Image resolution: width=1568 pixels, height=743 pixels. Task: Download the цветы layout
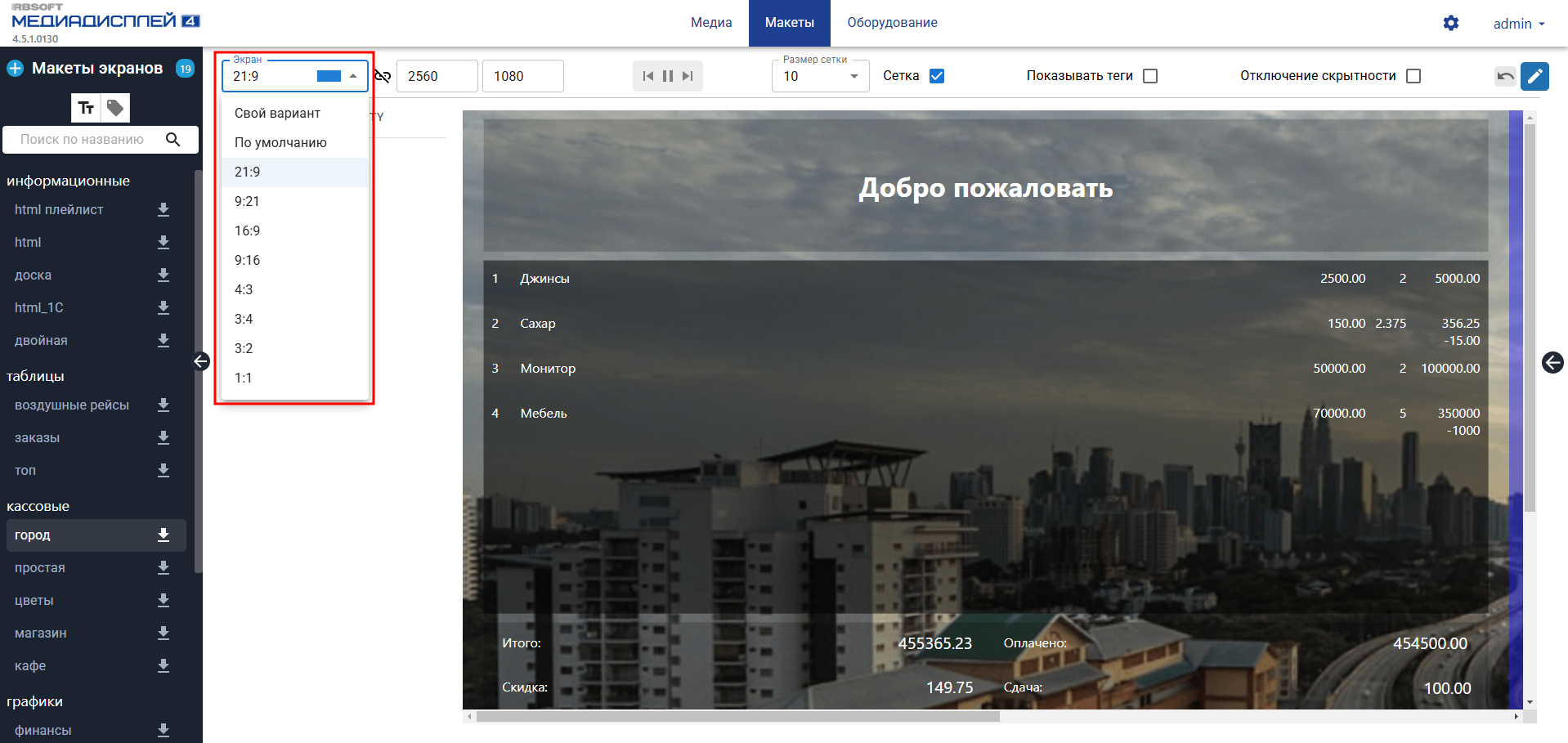(164, 601)
